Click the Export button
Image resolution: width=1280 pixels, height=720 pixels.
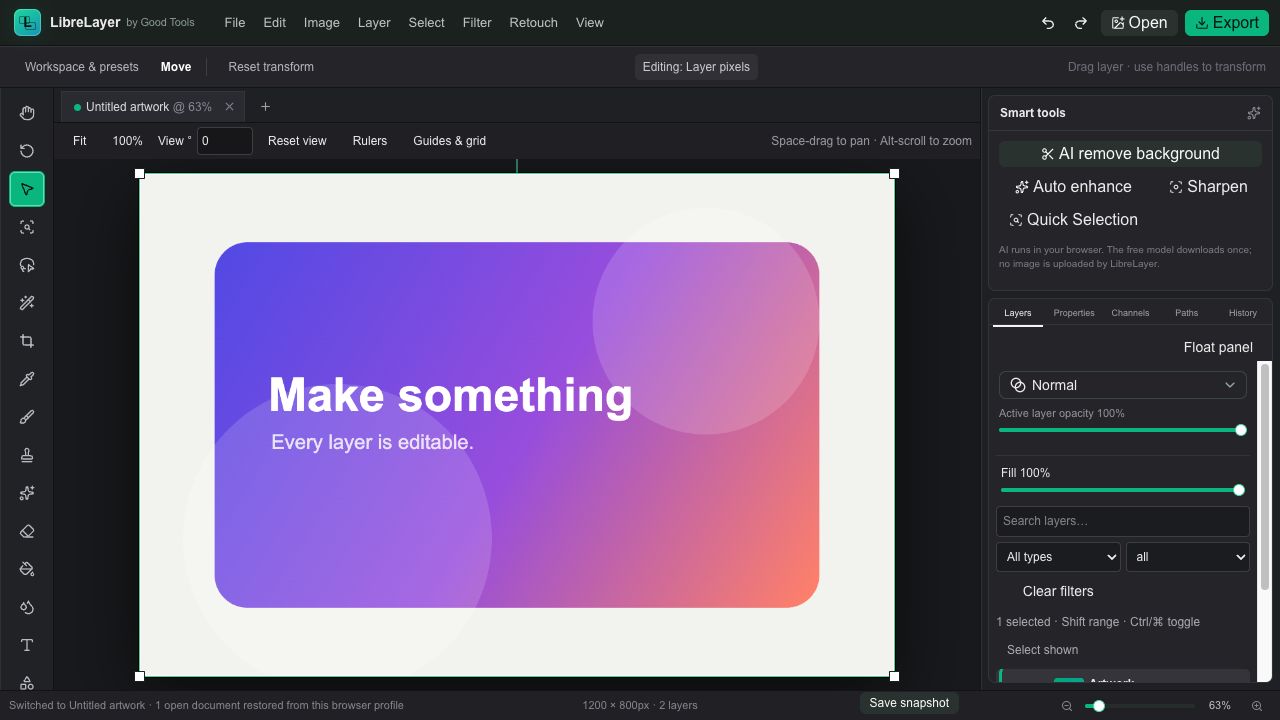click(x=1227, y=23)
